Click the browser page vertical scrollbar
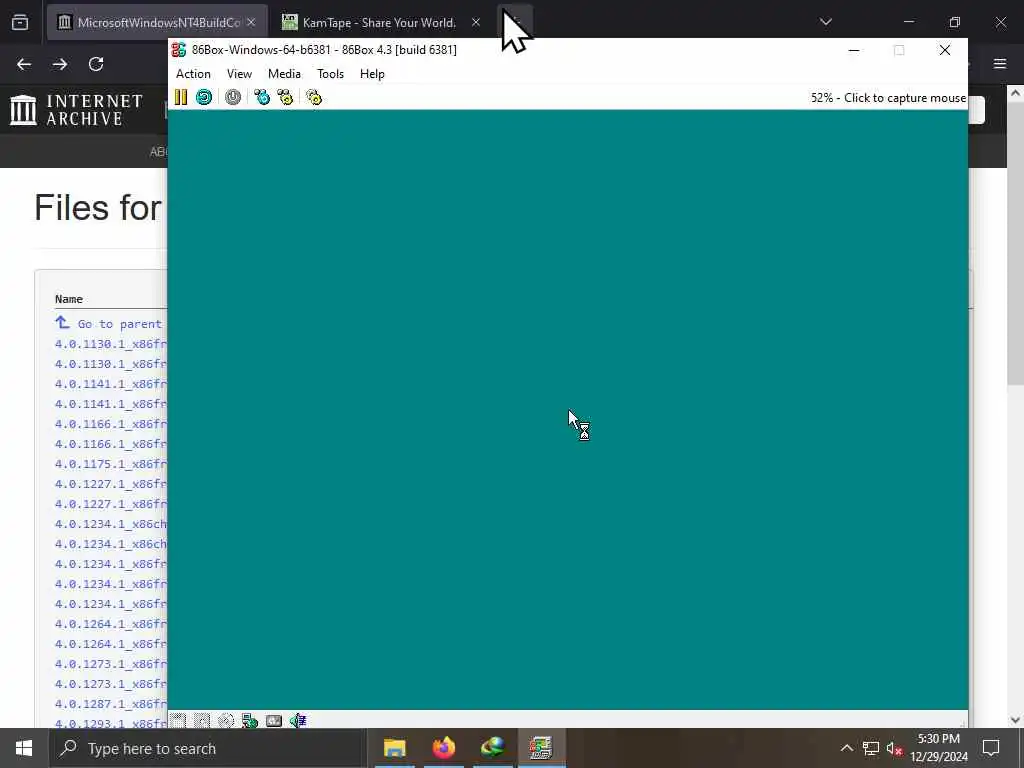 (1016, 242)
